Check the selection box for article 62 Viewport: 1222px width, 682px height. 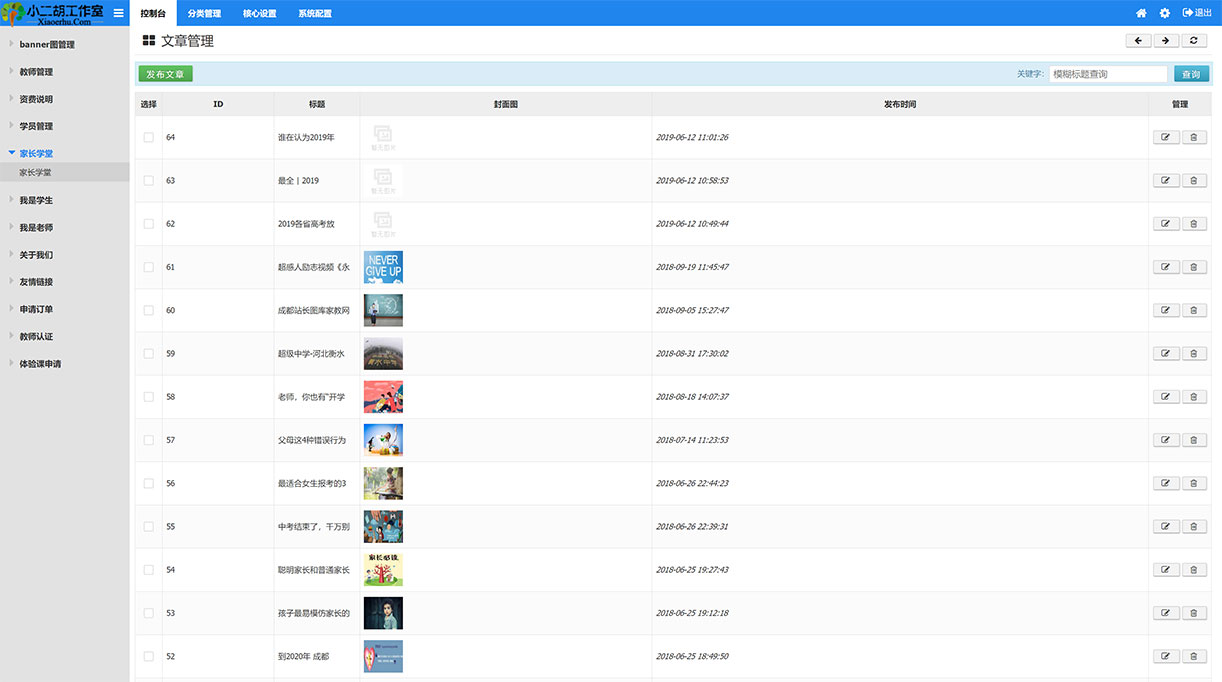[x=148, y=223]
